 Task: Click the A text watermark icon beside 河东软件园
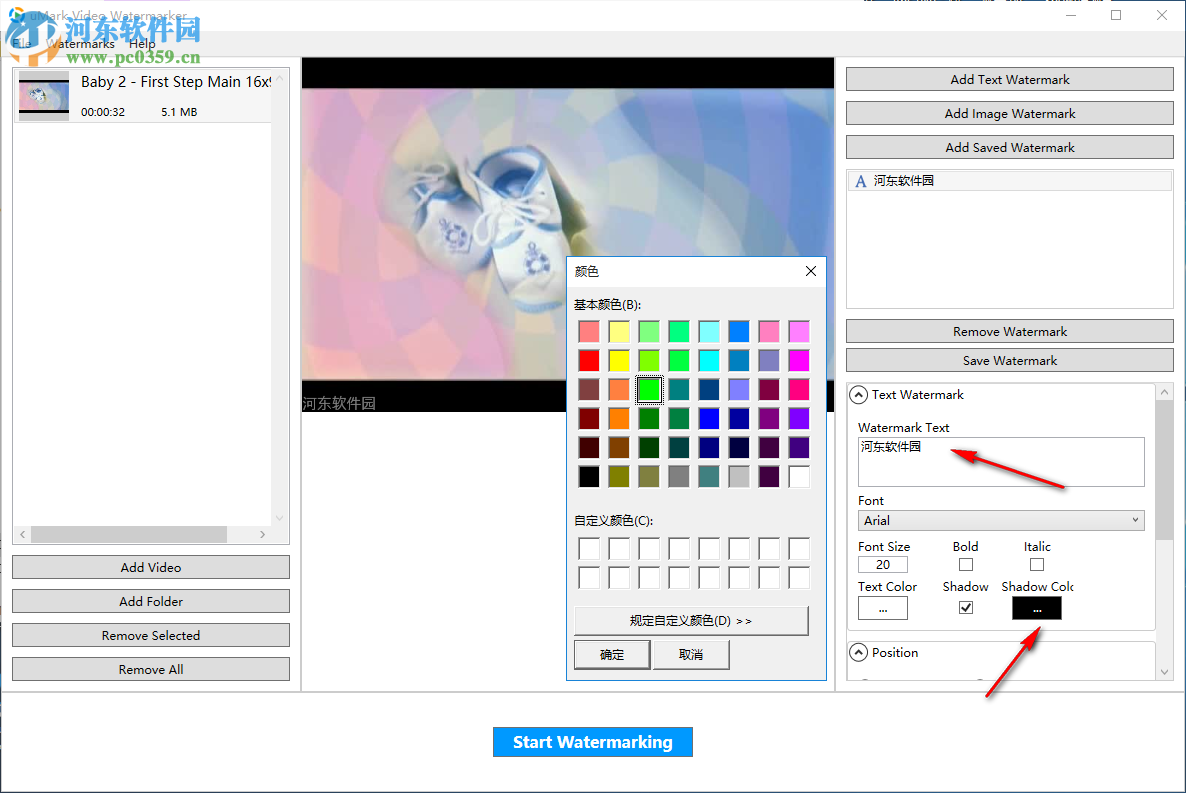pos(861,181)
